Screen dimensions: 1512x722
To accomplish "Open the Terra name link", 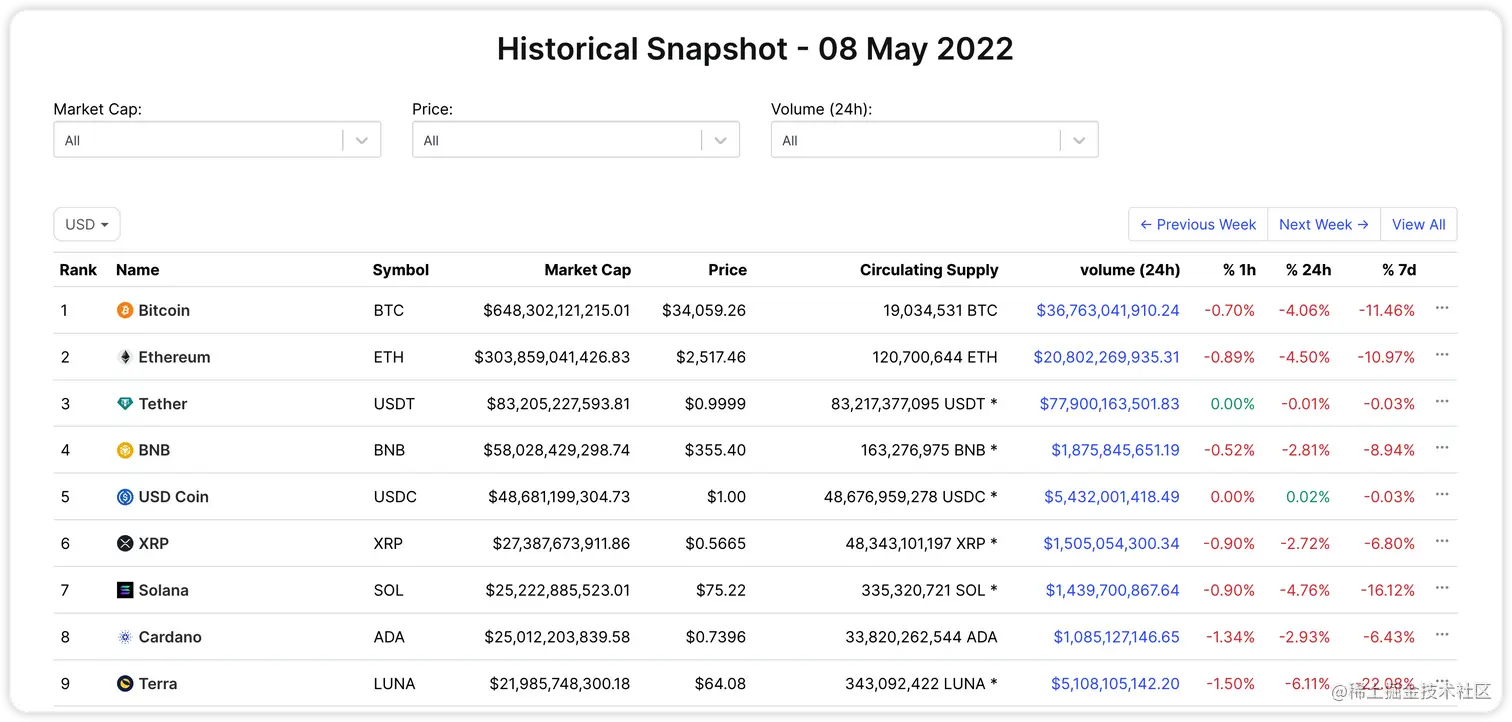I will (158, 684).
